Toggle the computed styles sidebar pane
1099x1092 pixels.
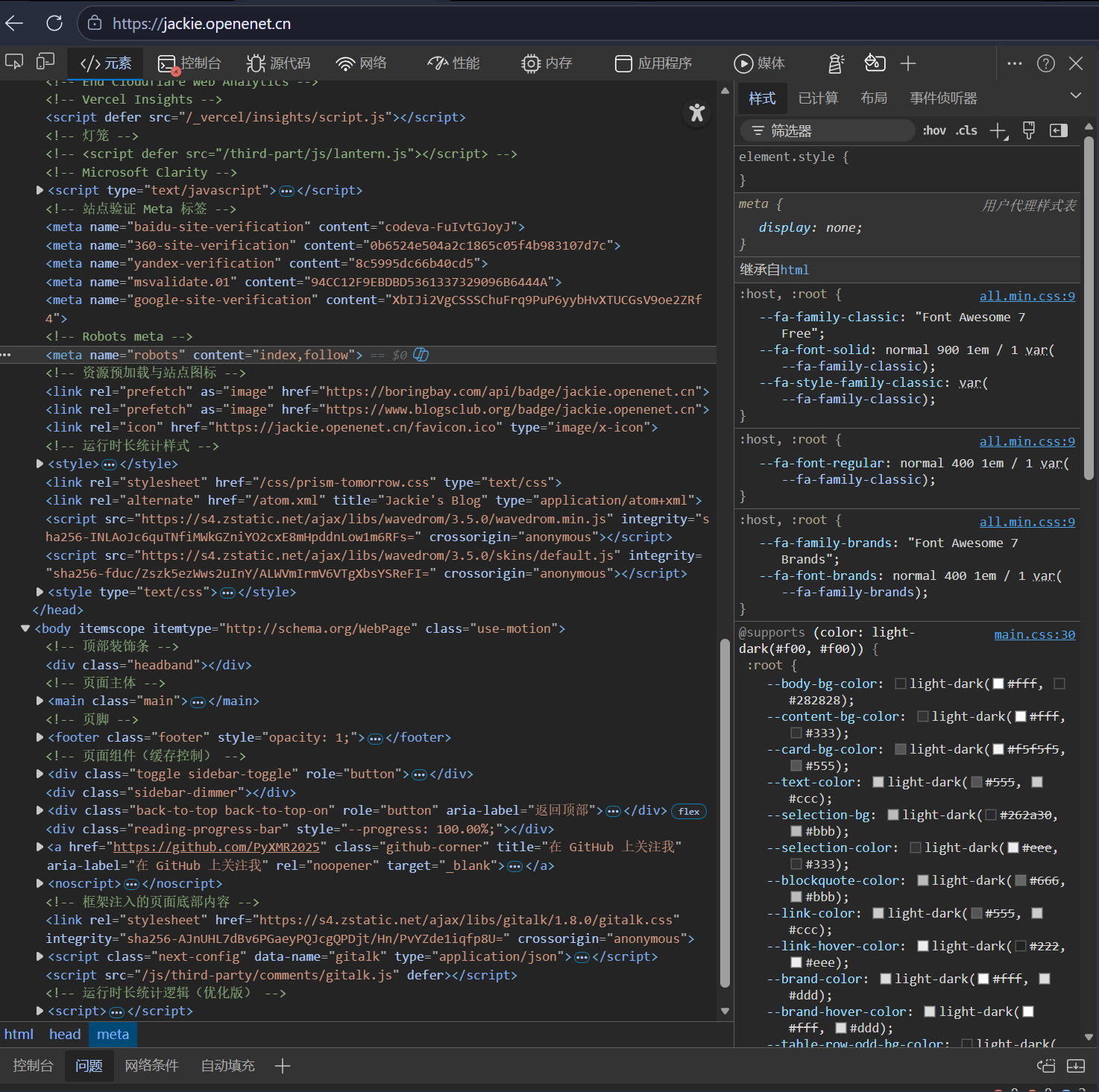click(1059, 131)
